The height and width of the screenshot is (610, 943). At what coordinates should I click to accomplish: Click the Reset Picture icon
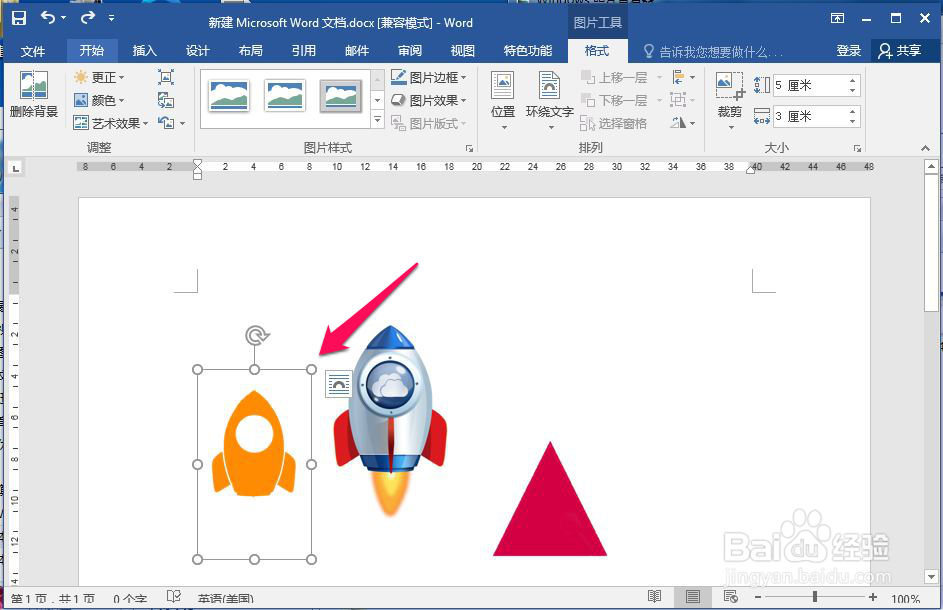click(x=166, y=123)
